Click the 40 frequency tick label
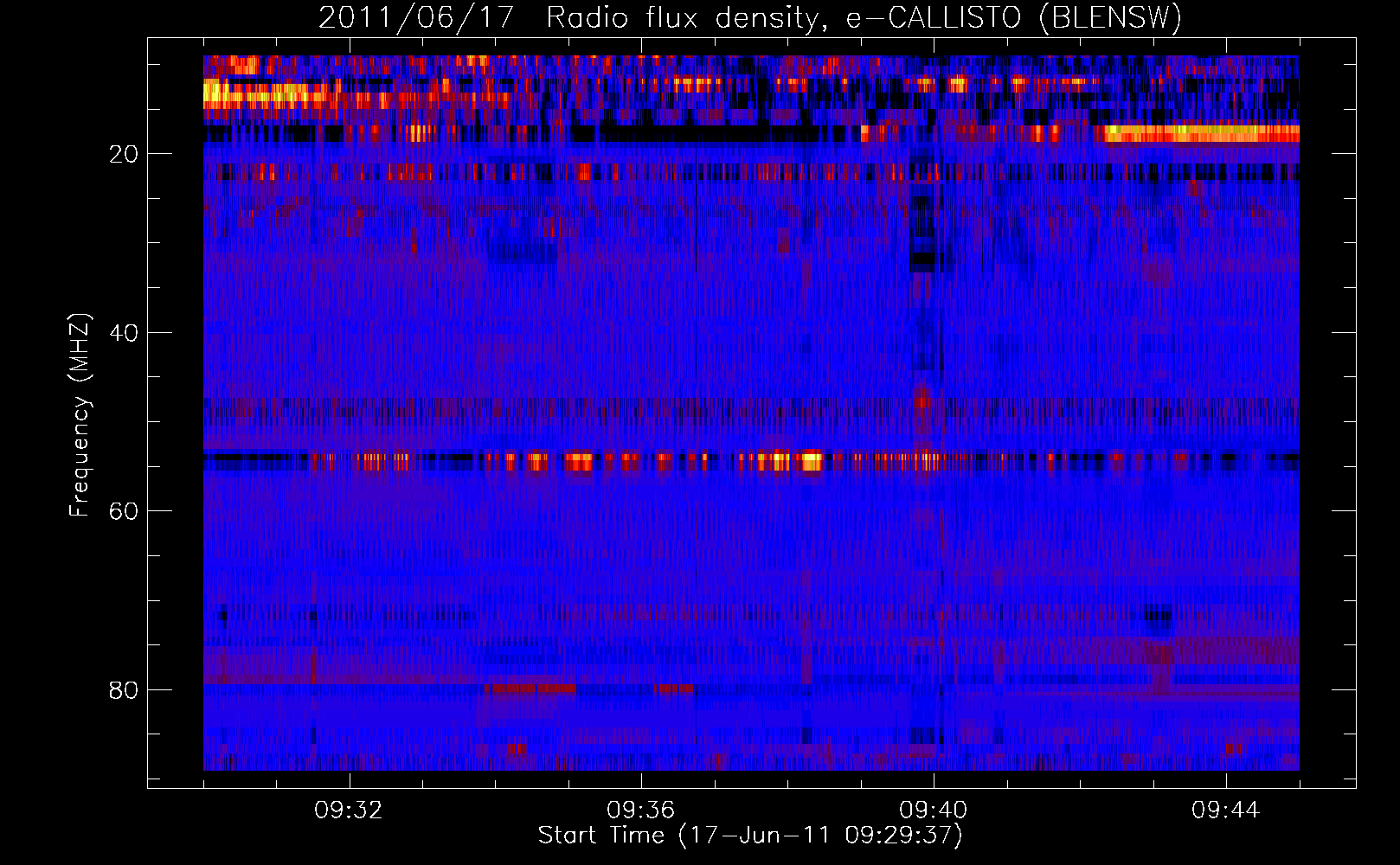 (x=125, y=333)
